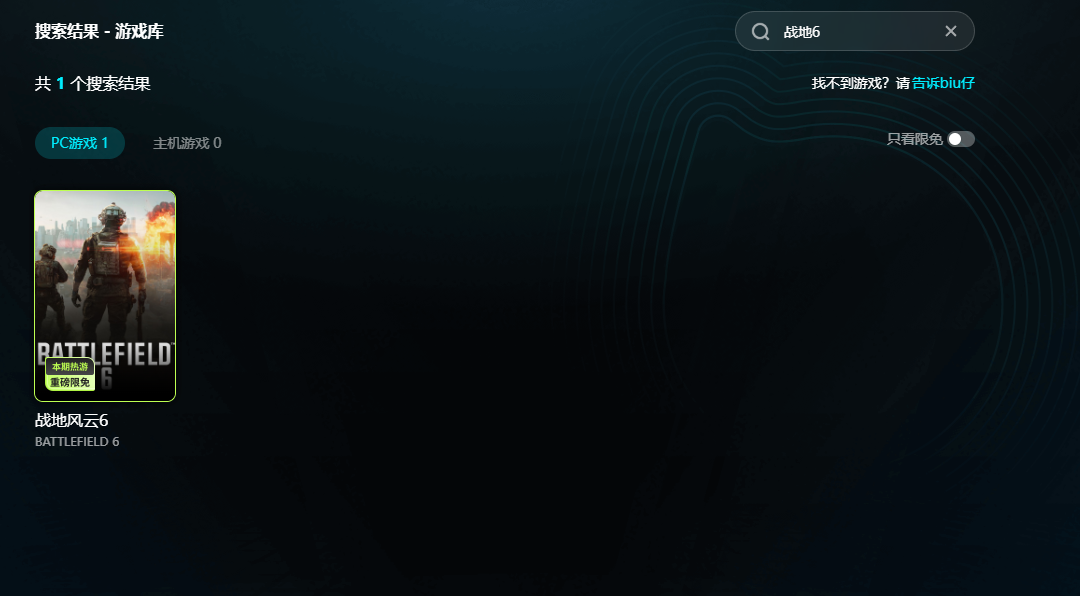
Task: Open the 告诉biu仔 link
Action: click(944, 83)
